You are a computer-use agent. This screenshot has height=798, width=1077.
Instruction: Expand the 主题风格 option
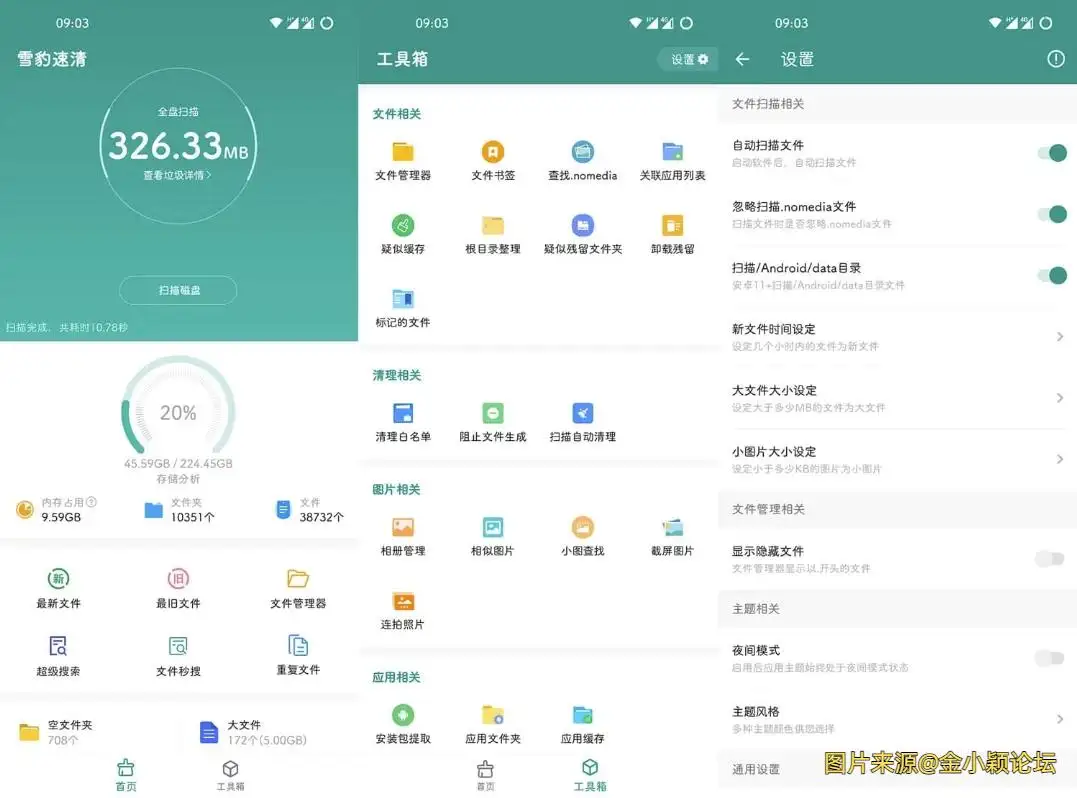tap(1060, 719)
